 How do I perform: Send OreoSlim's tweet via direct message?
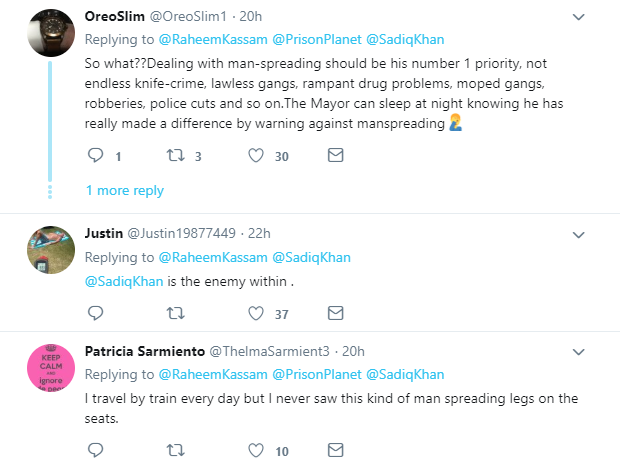point(336,155)
